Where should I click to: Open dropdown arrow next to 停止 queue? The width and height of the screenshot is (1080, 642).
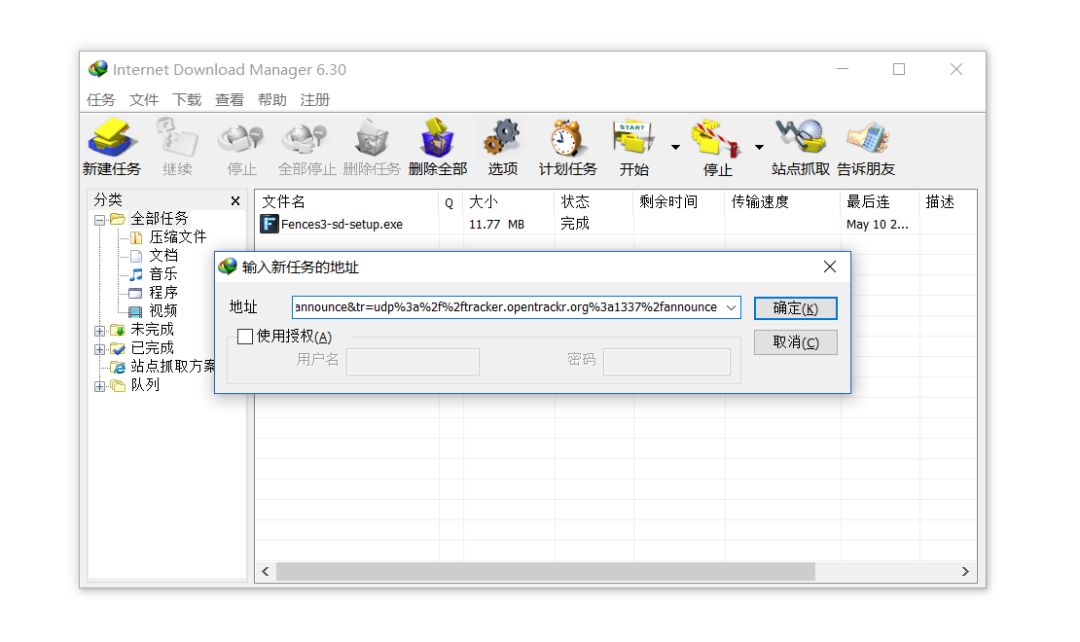[759, 147]
